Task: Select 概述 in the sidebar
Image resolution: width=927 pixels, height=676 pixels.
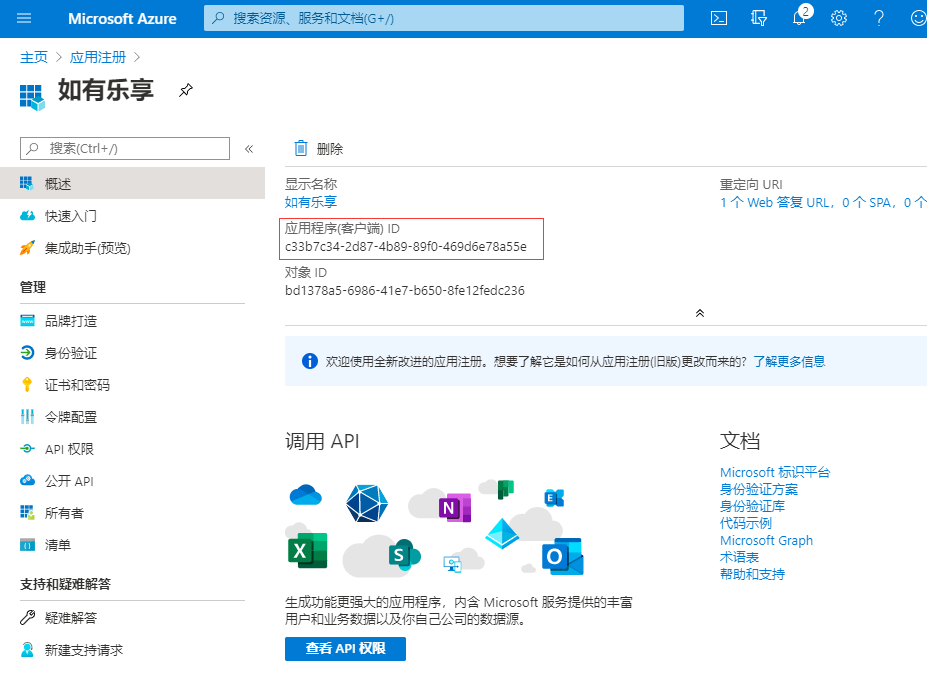Action: point(132,183)
